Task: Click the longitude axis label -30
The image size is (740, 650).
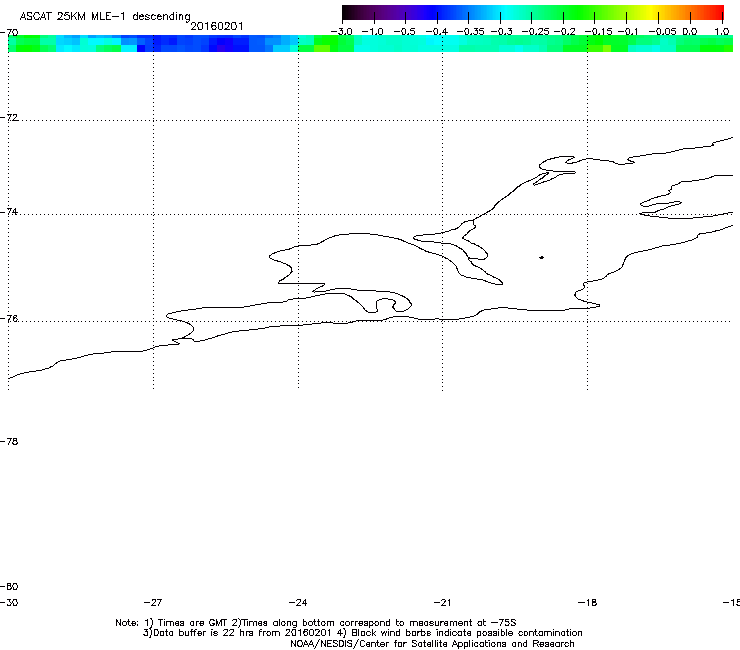Action: click(x=9, y=602)
